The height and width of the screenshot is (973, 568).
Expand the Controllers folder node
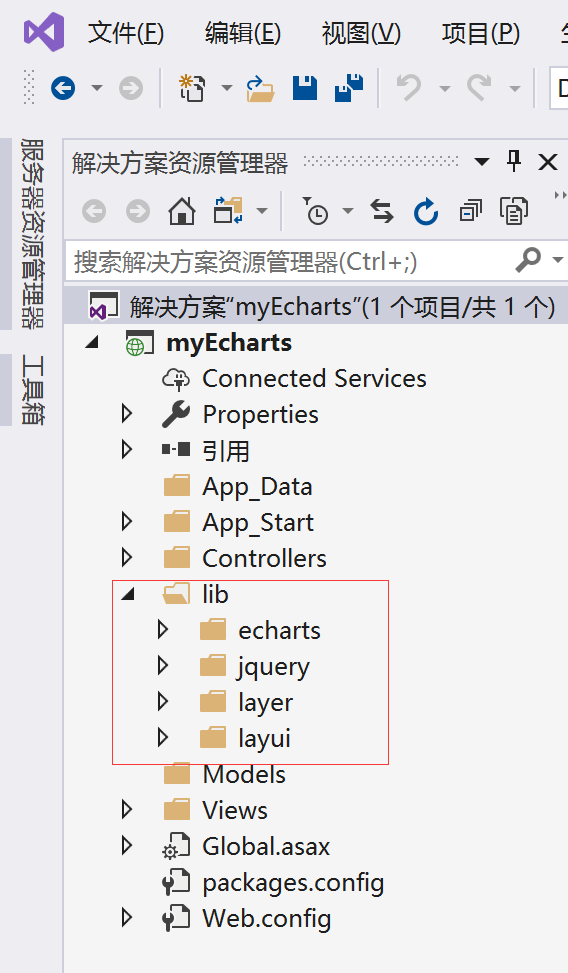[127, 558]
